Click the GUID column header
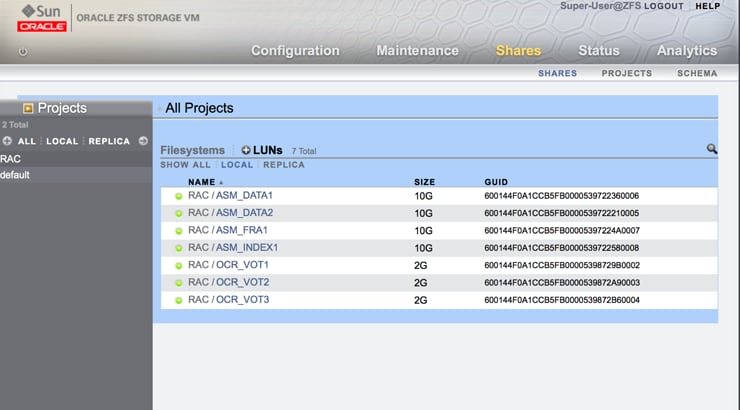This screenshot has width=740, height=410. (496, 182)
